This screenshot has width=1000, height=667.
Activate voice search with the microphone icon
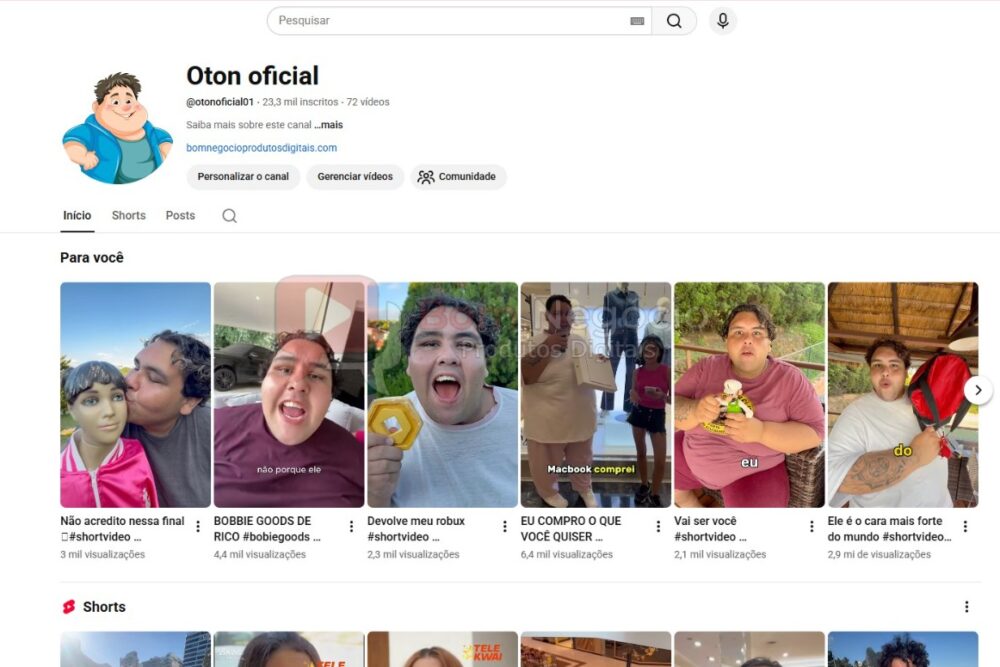[722, 20]
